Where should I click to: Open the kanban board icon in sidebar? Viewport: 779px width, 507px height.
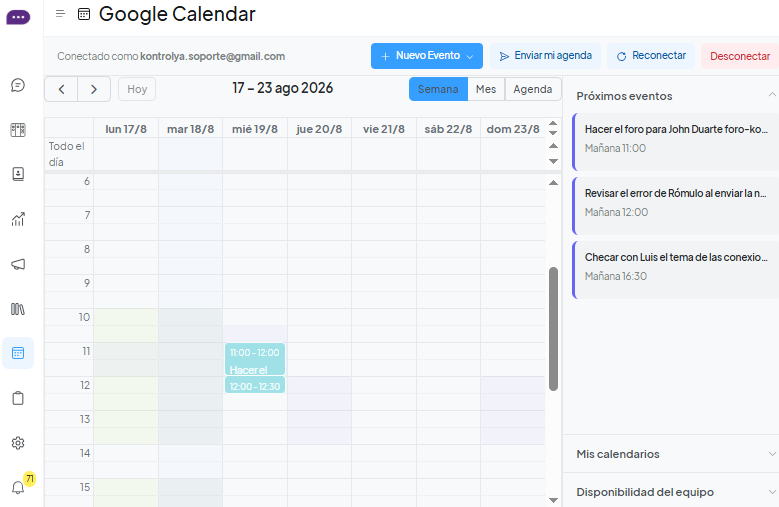tap(18, 130)
